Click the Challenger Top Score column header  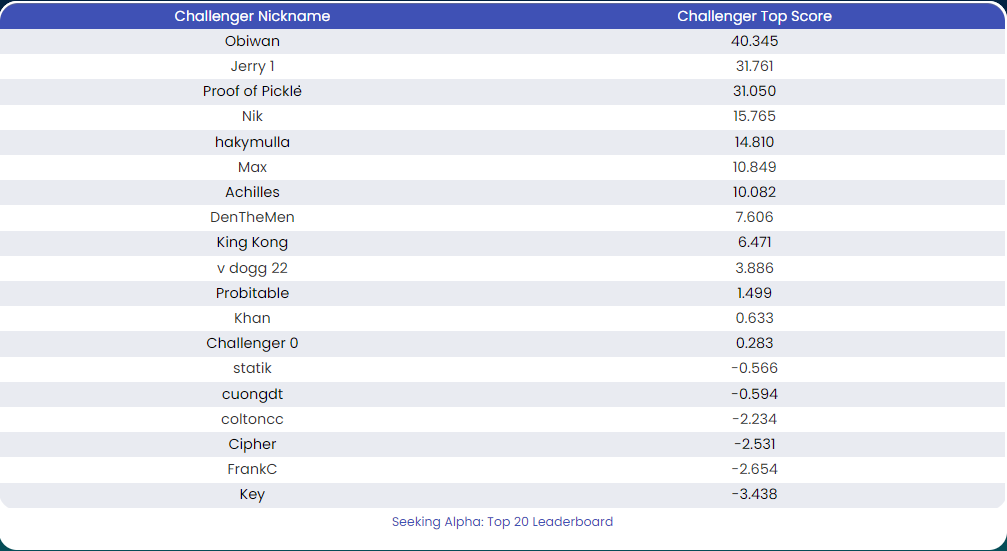755,16
